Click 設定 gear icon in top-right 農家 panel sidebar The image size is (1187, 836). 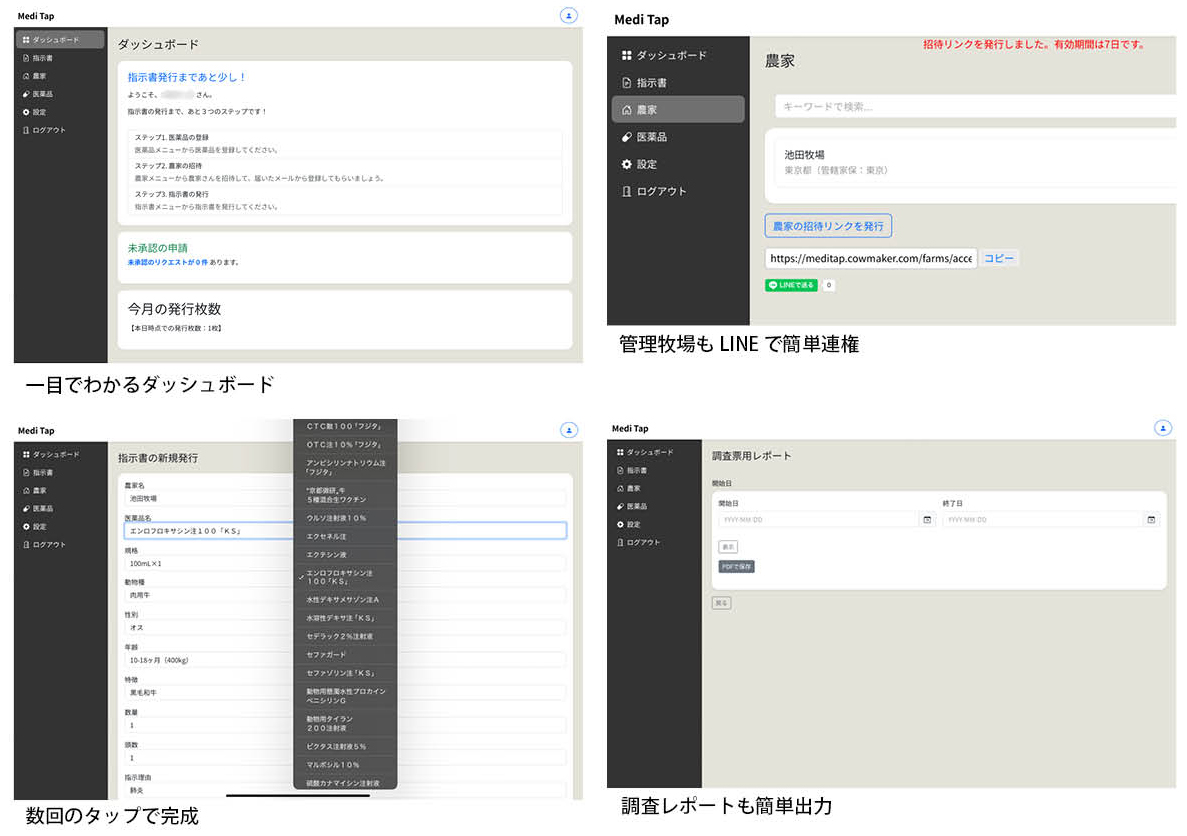627,164
